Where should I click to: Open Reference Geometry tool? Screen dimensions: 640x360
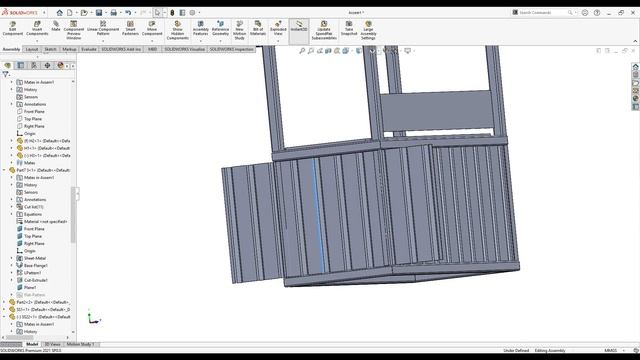pos(220,29)
